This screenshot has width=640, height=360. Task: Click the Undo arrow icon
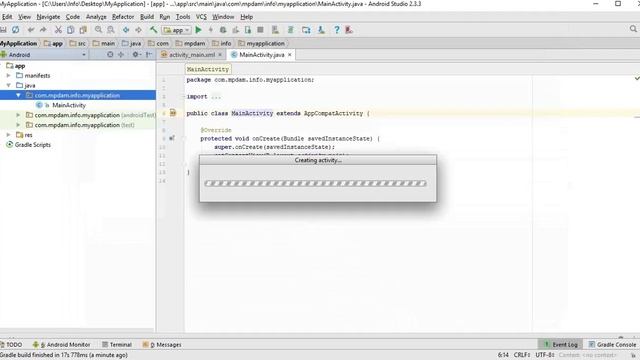[31, 30]
